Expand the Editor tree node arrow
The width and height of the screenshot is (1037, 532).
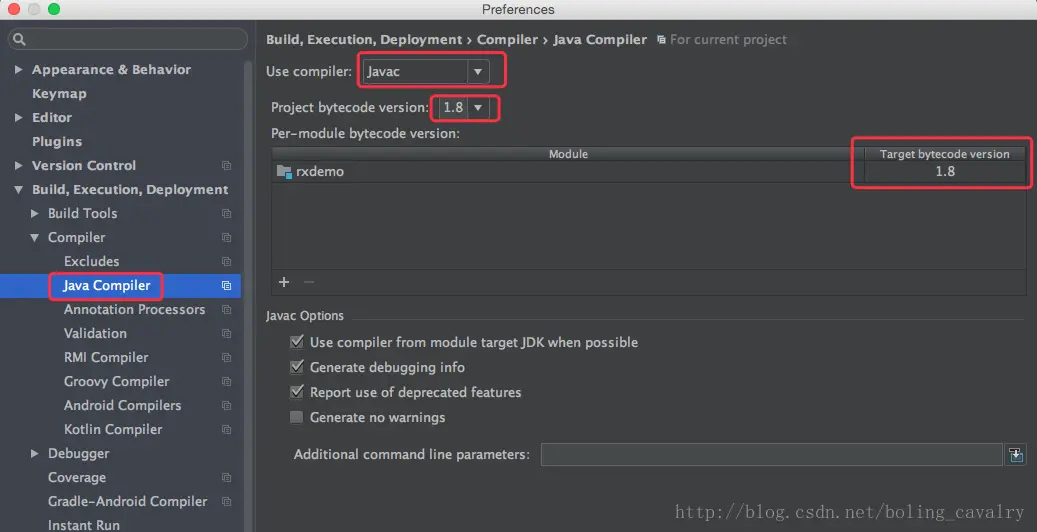coord(19,117)
